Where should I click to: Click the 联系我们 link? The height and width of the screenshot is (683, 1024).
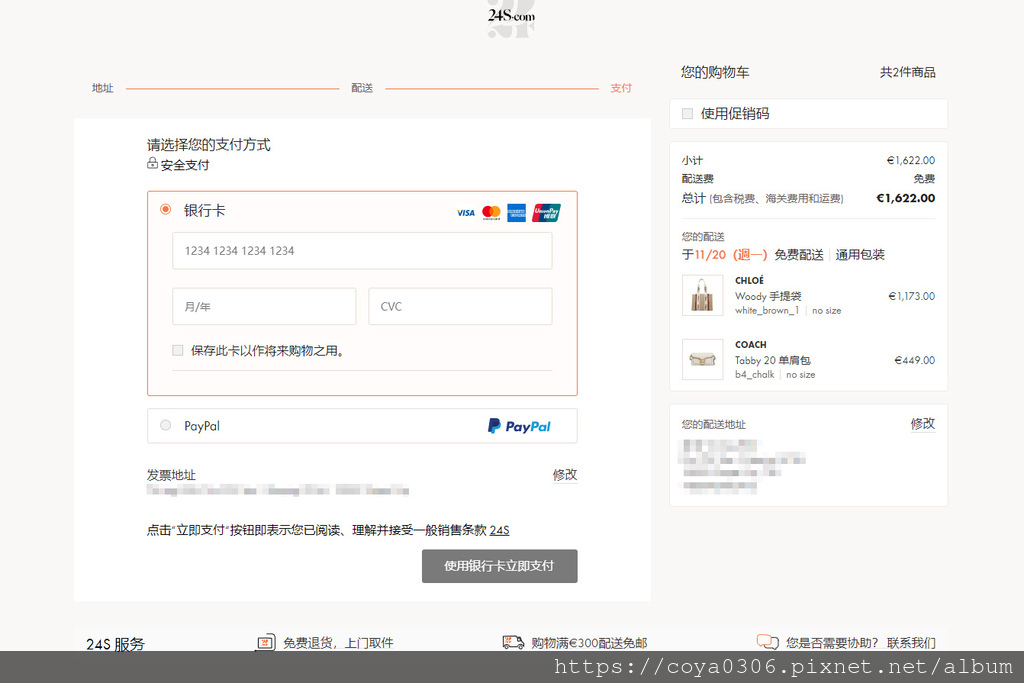[x=911, y=643]
